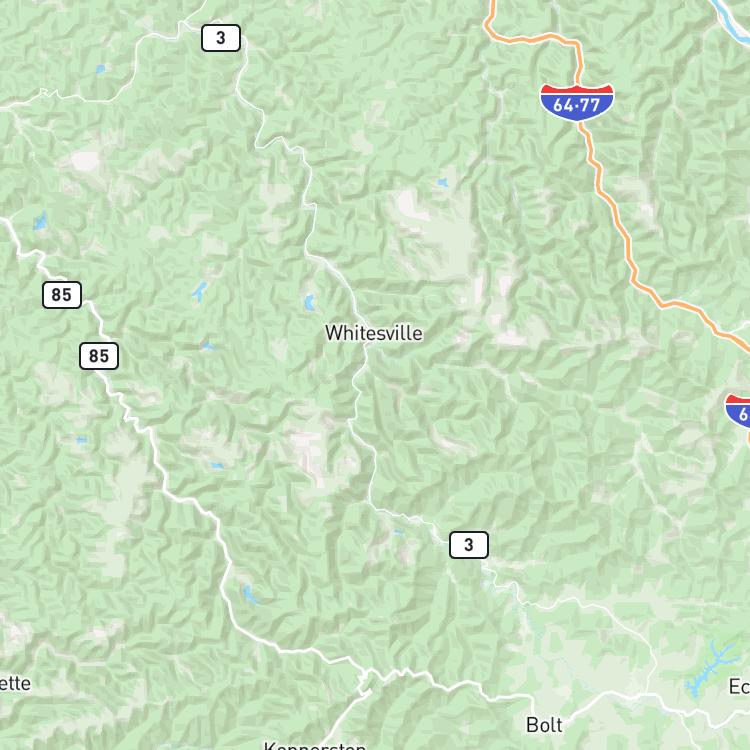The width and height of the screenshot is (750, 750).
Task: Click the Route 3 shield north of Bolt
Action: (469, 545)
